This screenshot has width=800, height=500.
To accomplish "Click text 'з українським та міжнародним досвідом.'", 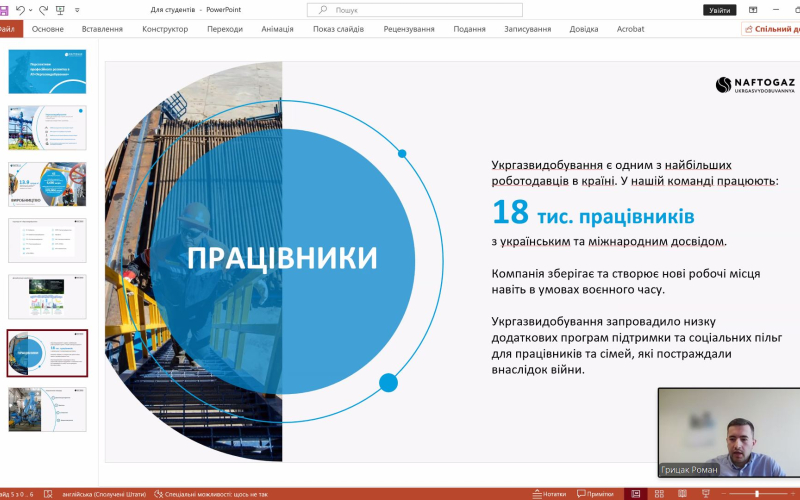I will 609,241.
